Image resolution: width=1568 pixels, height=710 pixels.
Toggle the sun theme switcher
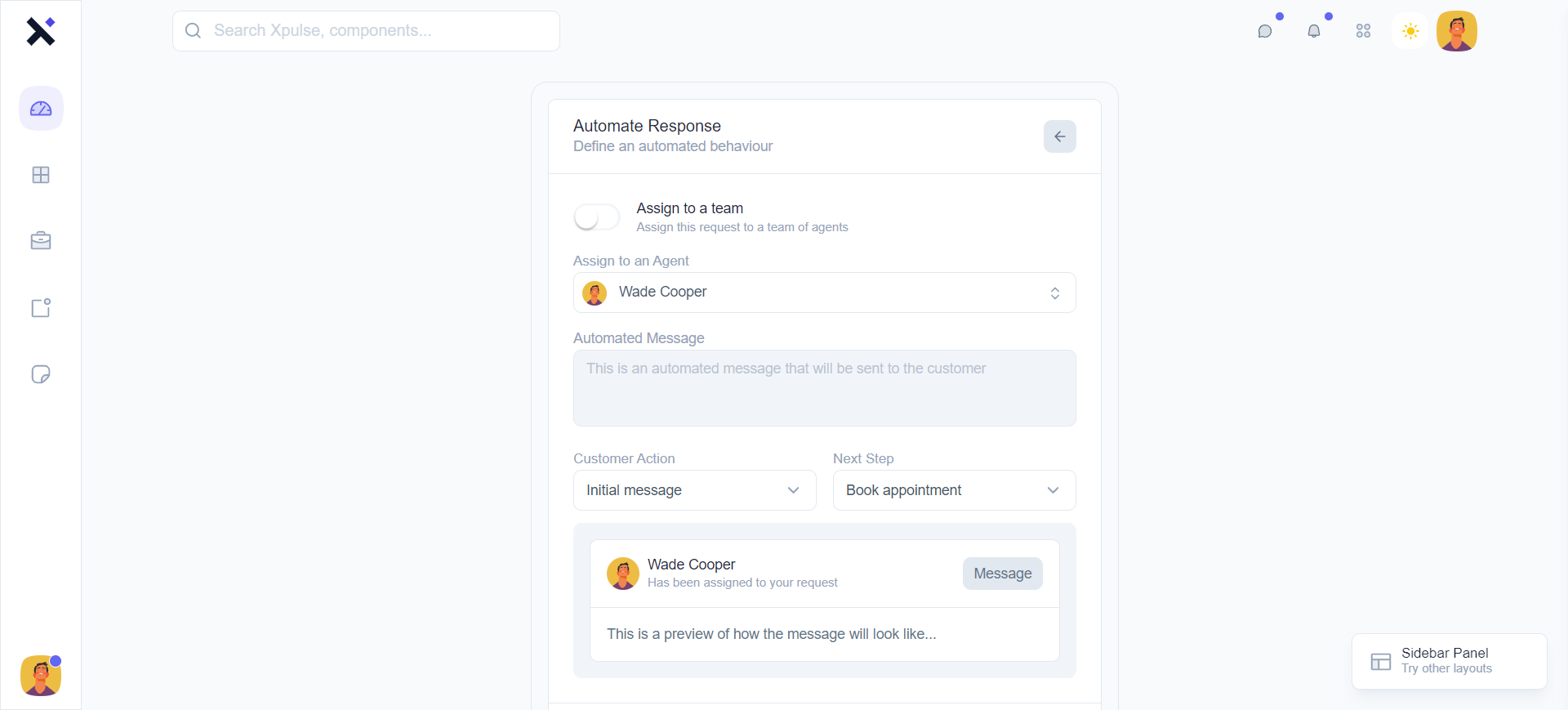[1410, 31]
